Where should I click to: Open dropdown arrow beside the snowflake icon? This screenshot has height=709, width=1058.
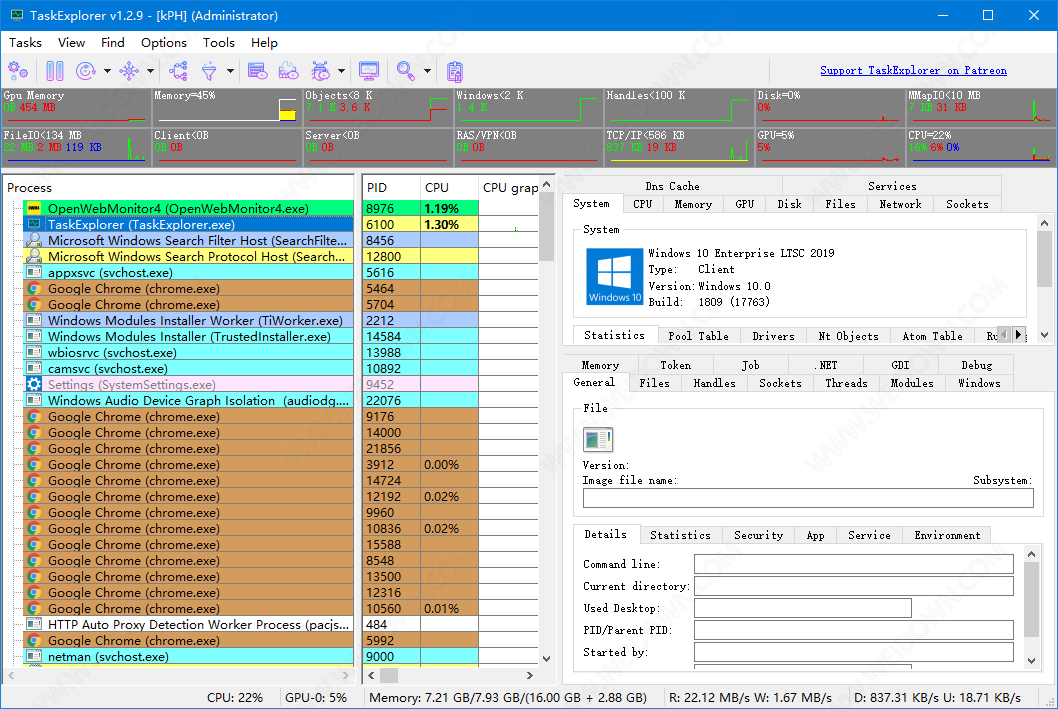(x=150, y=70)
